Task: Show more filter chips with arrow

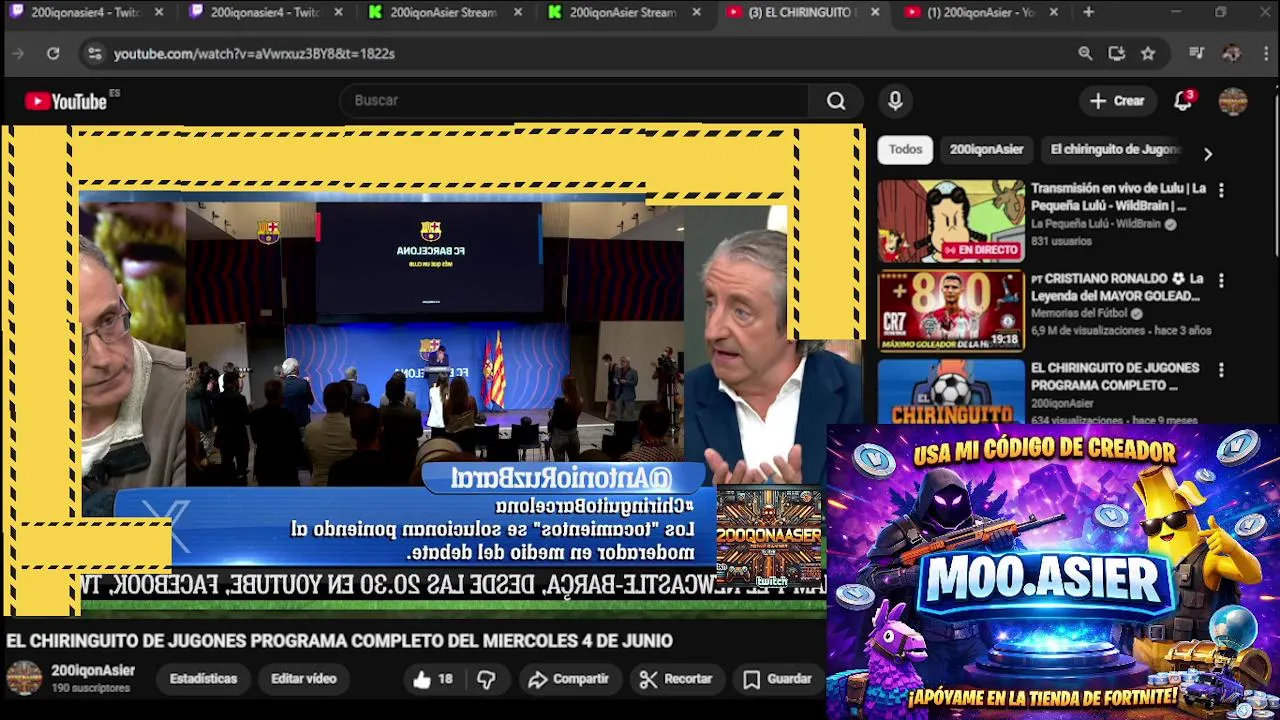Action: click(x=1207, y=154)
